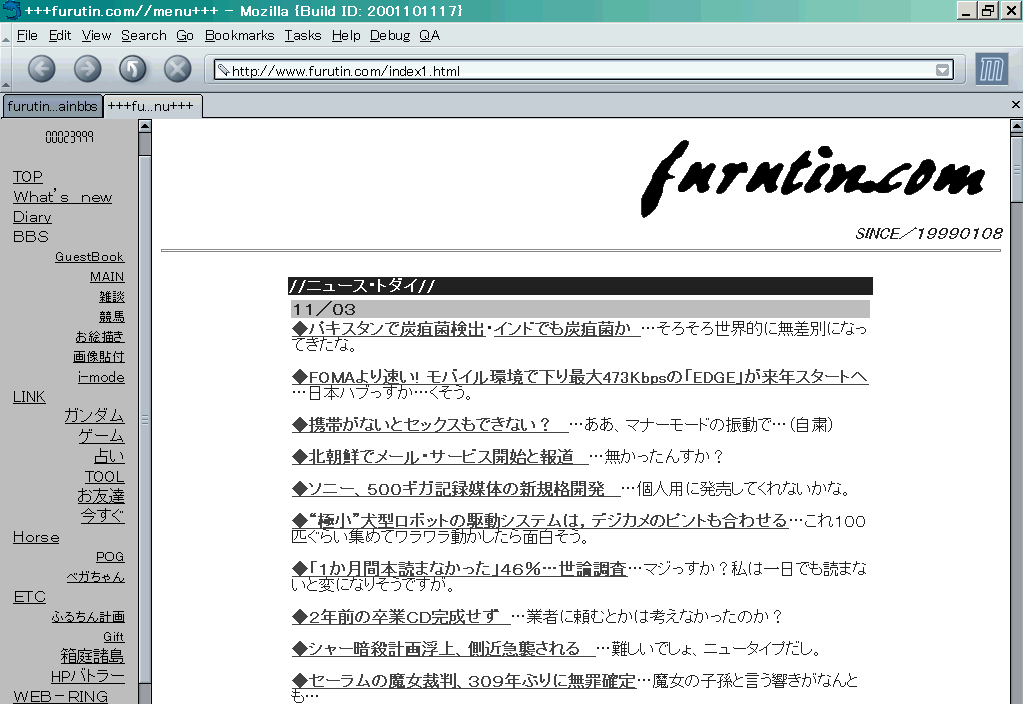Open the FOMAより速い EDGE news link
The width and height of the screenshot is (1023, 704).
tap(580, 376)
